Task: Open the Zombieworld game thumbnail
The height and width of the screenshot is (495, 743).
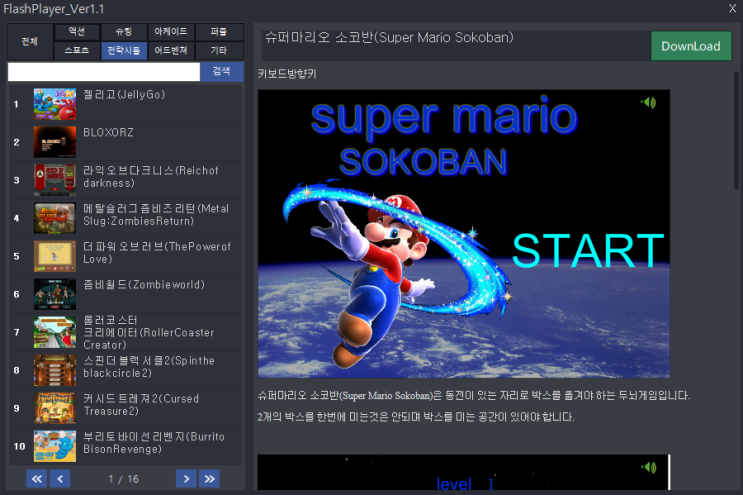Action: 55,294
